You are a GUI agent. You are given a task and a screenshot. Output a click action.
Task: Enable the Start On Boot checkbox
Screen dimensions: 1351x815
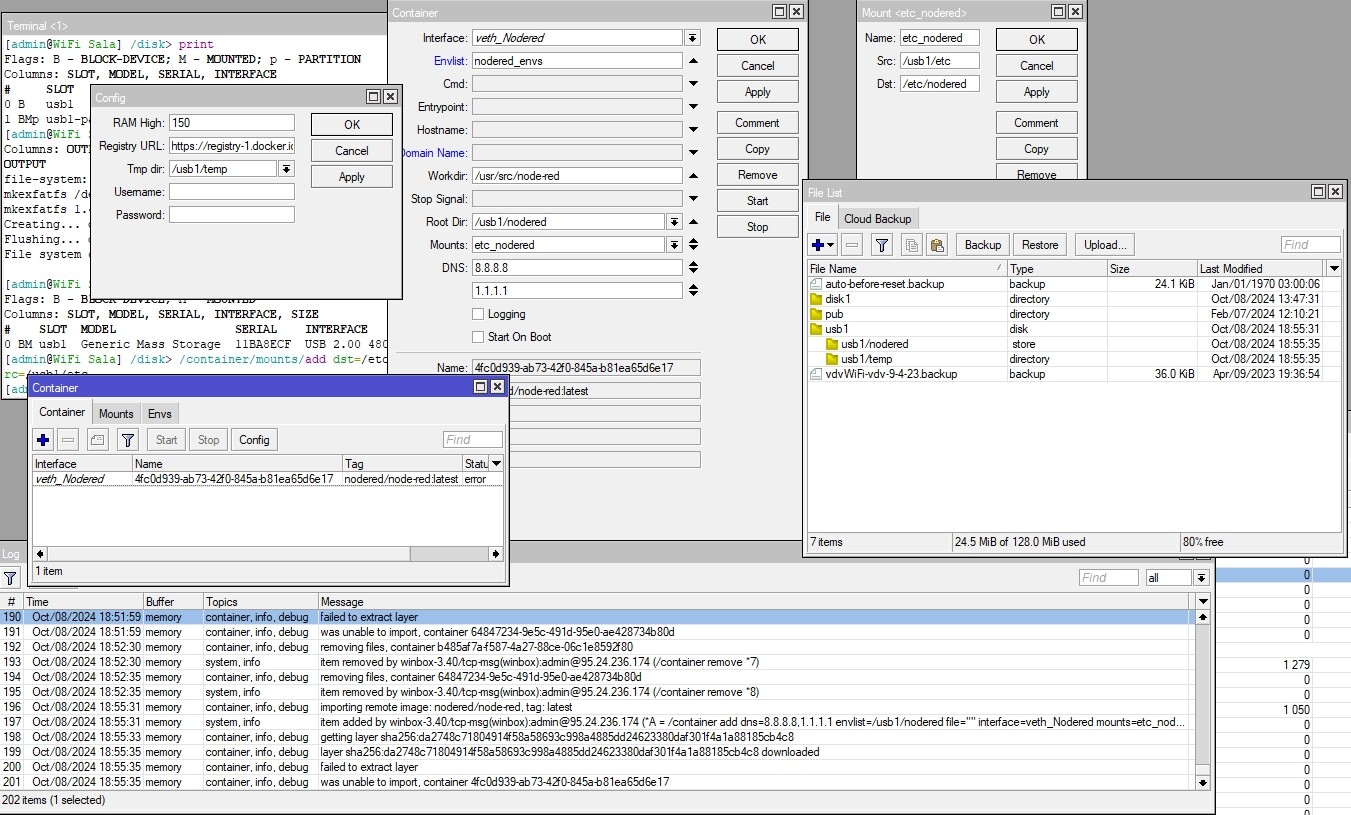[478, 337]
